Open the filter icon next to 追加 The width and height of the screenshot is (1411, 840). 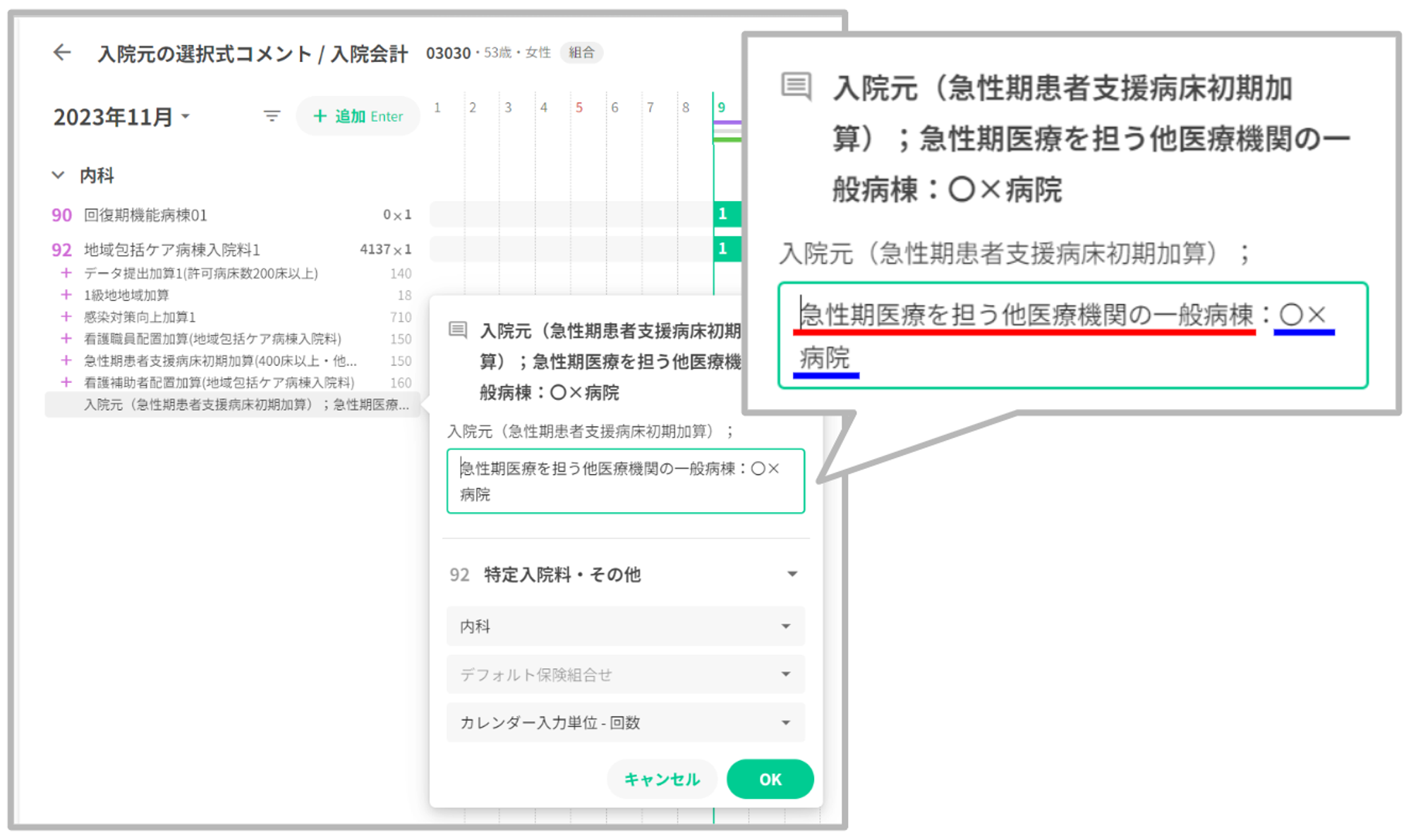[272, 116]
